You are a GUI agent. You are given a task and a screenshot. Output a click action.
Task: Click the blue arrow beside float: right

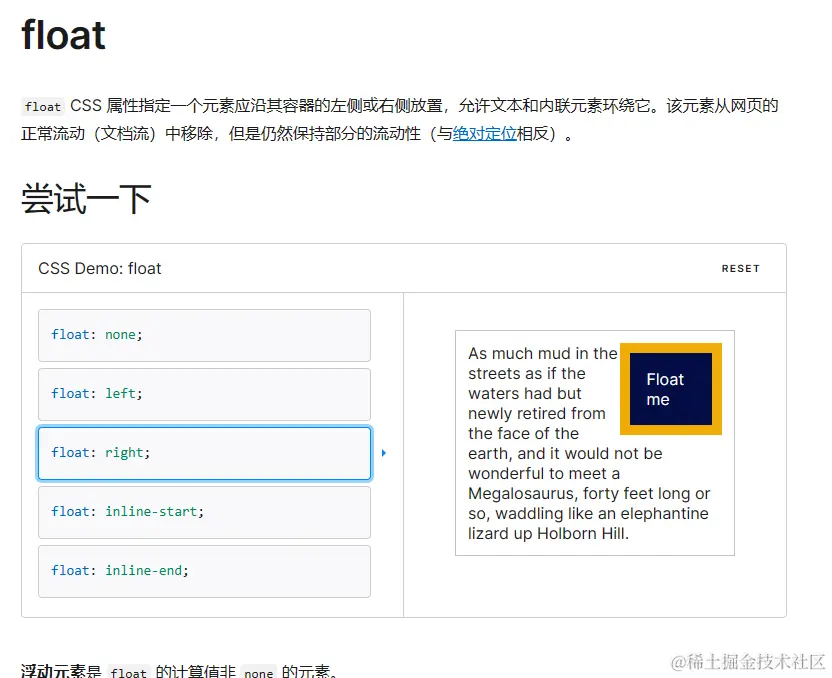pyautogui.click(x=383, y=453)
